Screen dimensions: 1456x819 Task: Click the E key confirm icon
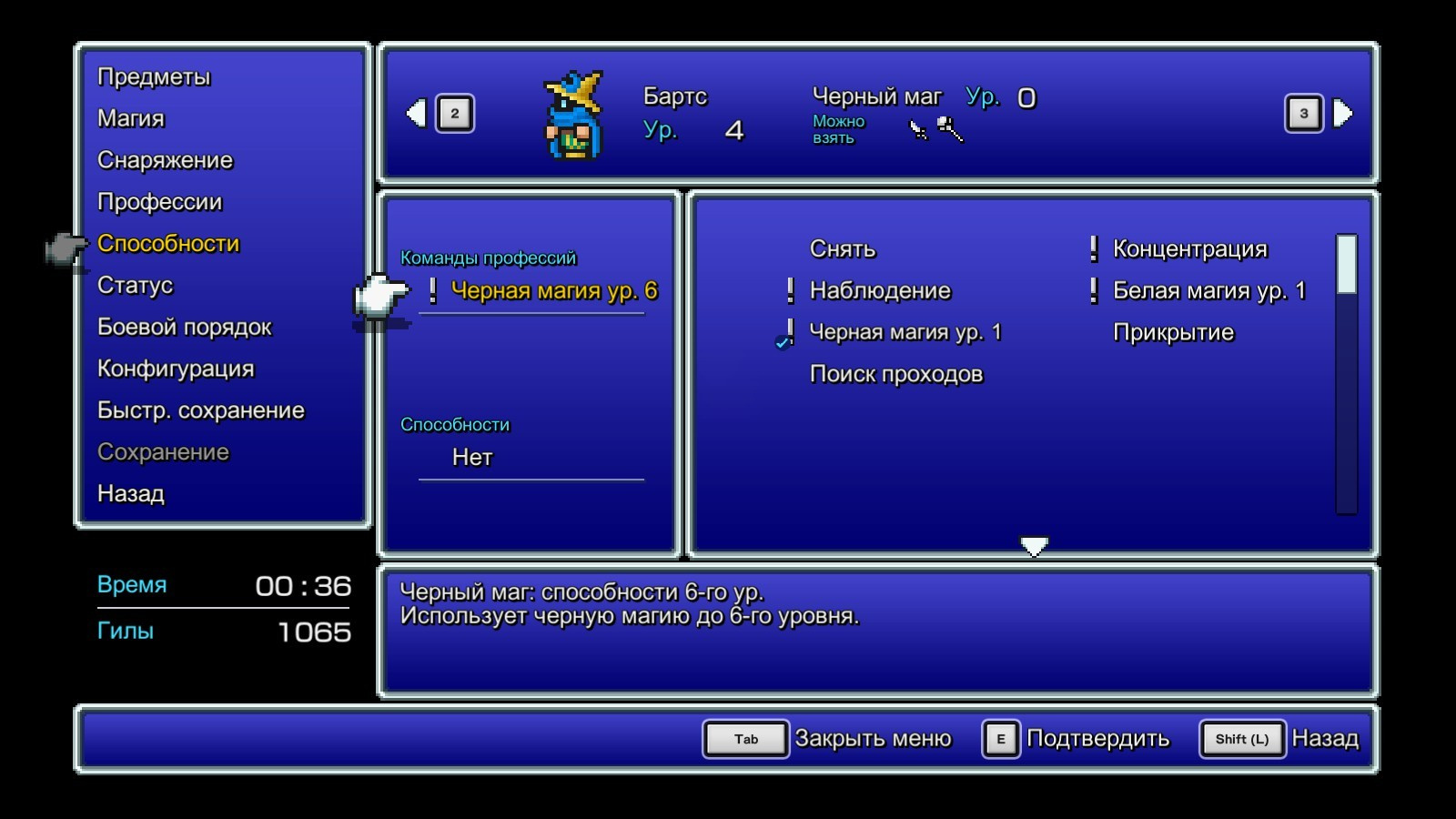pos(1000,739)
